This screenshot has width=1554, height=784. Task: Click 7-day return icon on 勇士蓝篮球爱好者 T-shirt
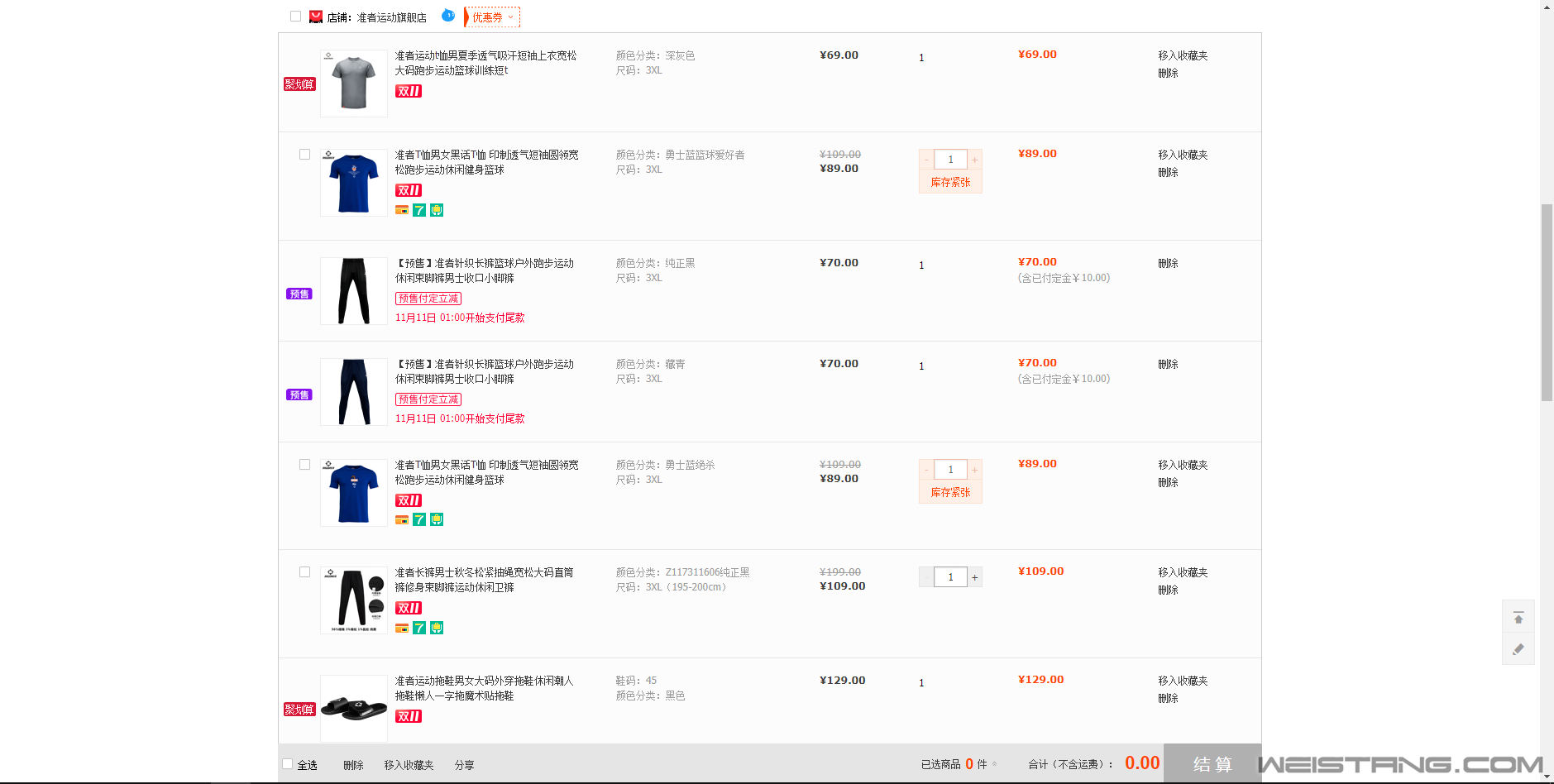(419, 210)
